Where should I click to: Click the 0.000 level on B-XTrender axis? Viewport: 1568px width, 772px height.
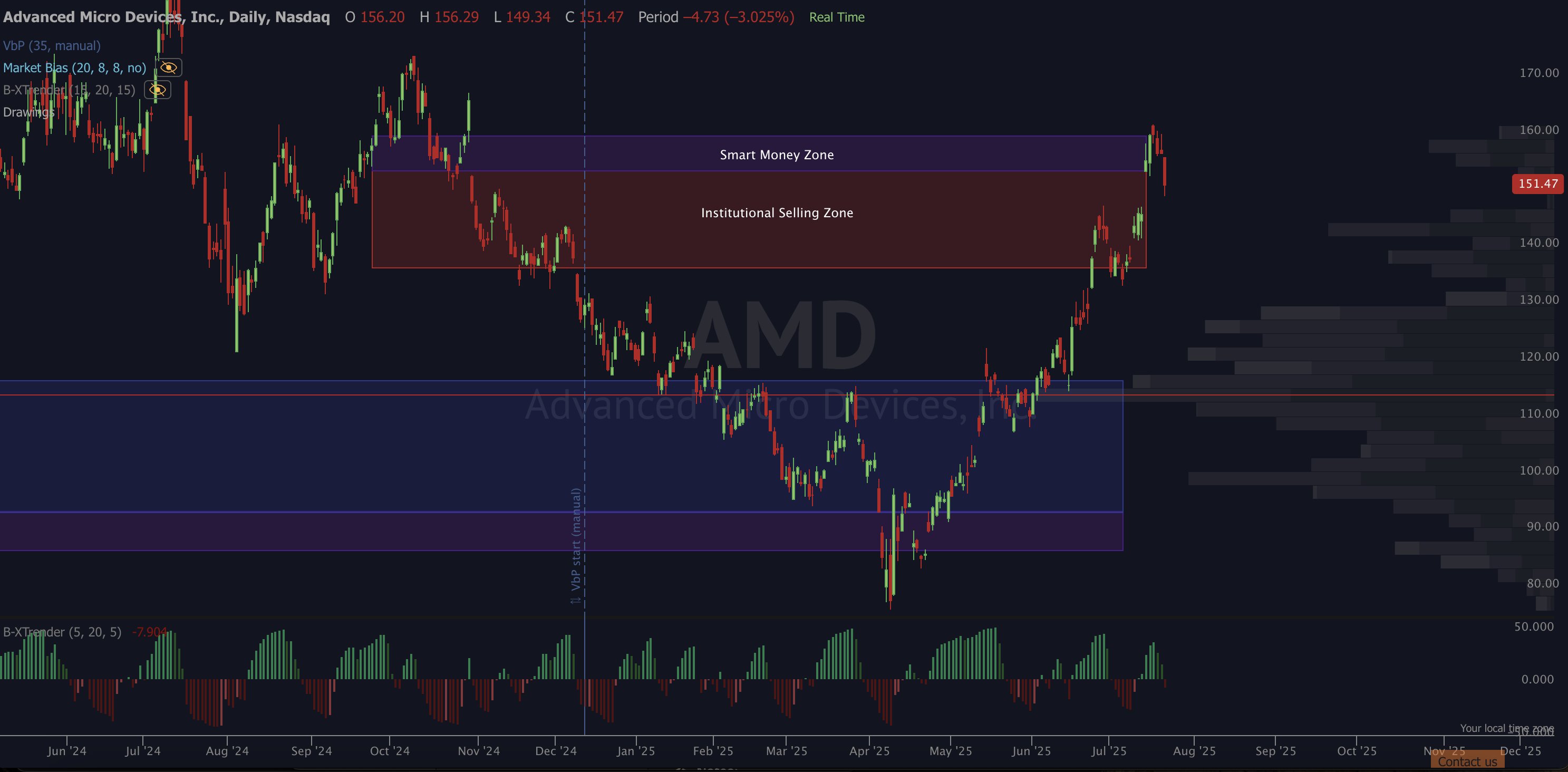click(1537, 680)
